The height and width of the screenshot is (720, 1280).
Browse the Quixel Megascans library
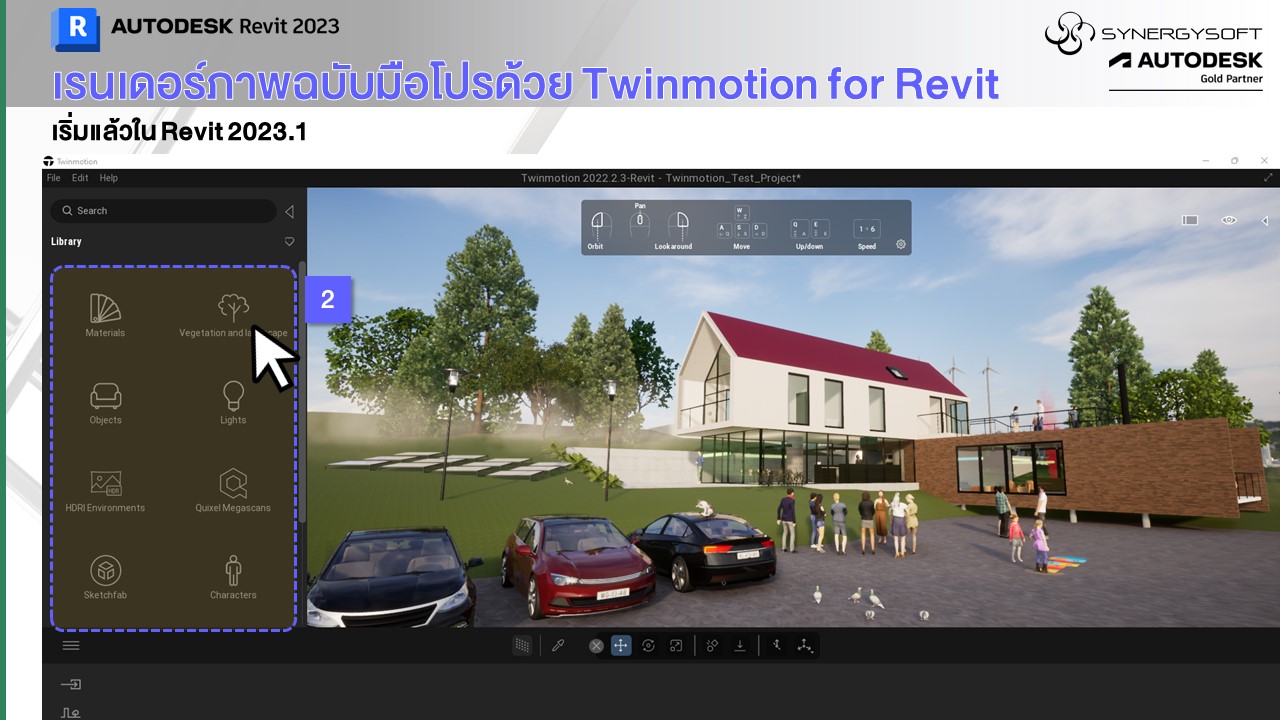tap(233, 490)
